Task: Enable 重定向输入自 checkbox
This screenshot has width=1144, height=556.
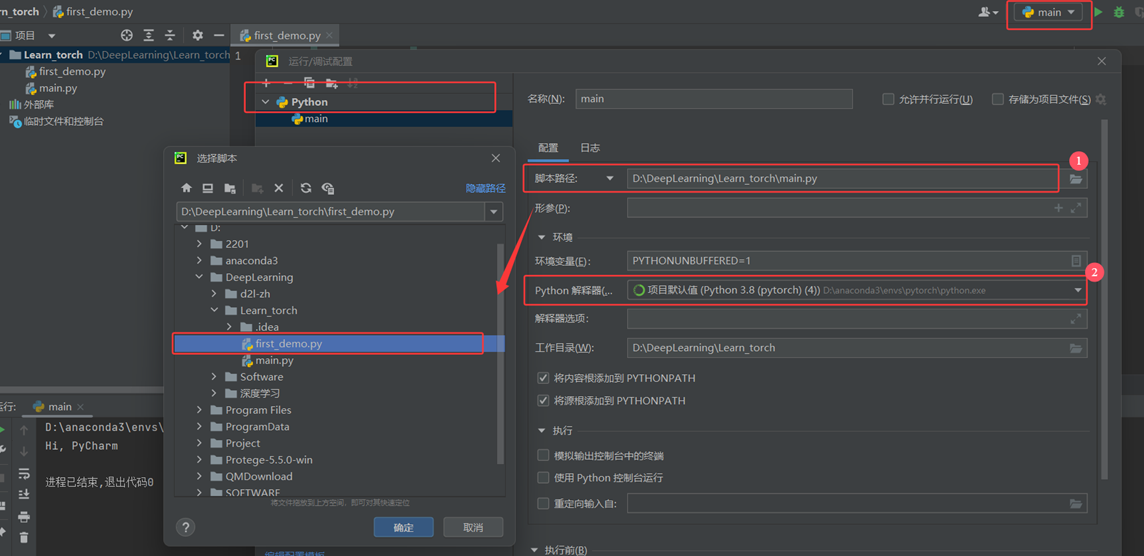Action: pos(543,503)
